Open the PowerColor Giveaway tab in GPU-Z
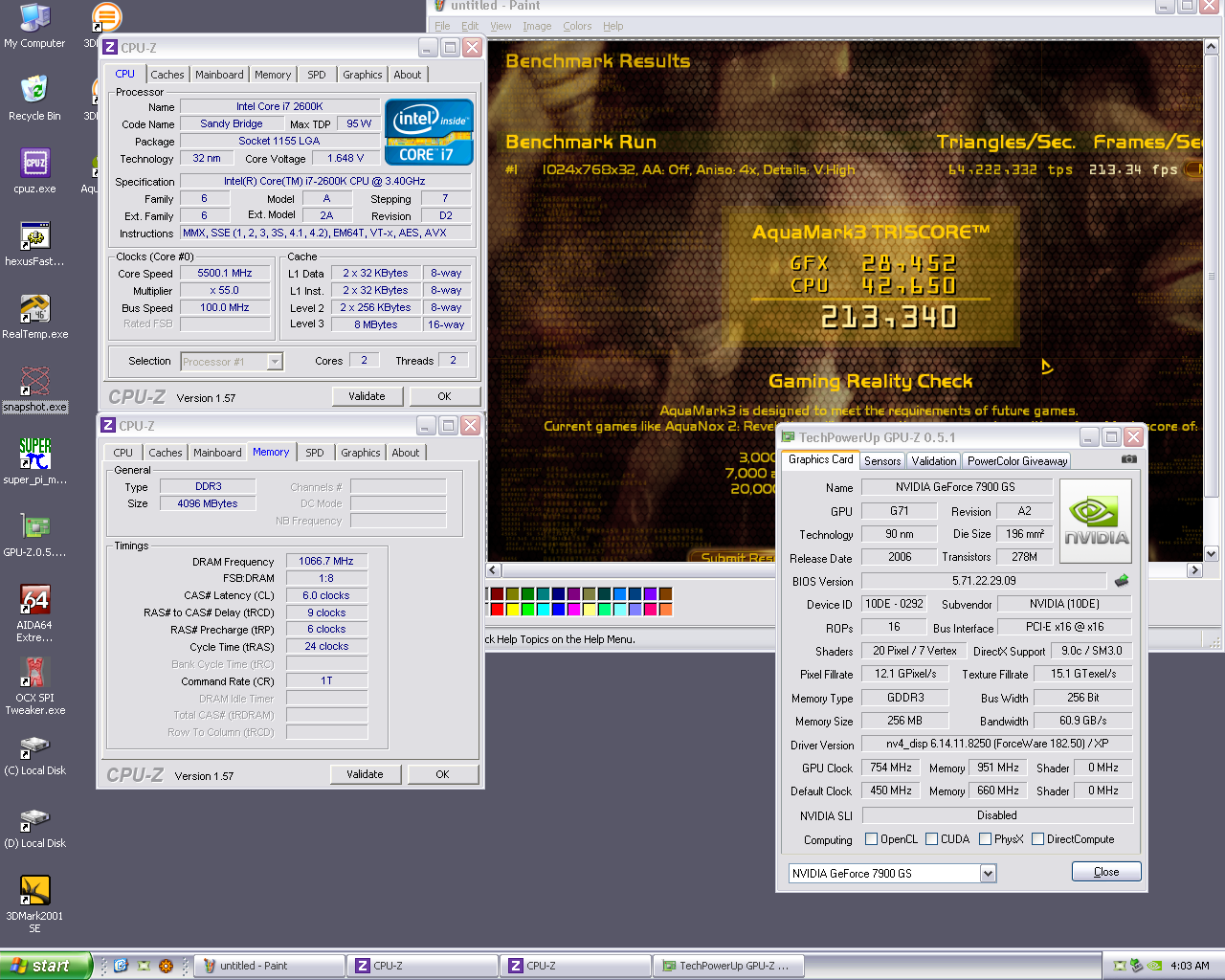 pos(1017,461)
